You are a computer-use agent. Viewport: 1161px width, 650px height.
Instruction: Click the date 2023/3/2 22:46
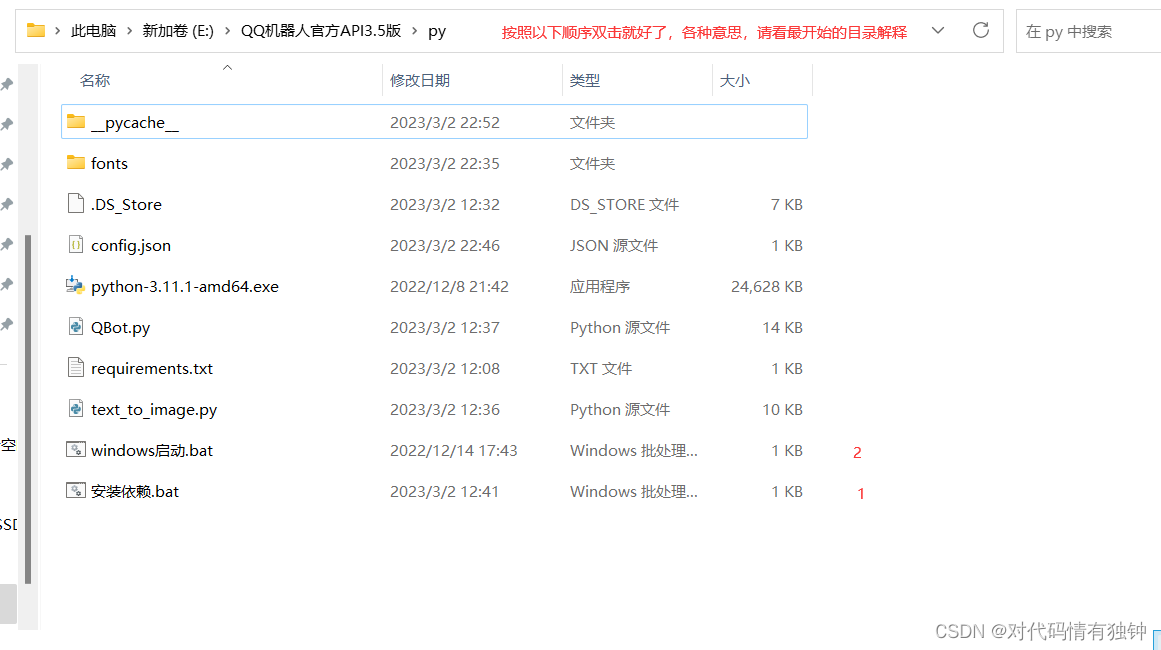point(445,245)
